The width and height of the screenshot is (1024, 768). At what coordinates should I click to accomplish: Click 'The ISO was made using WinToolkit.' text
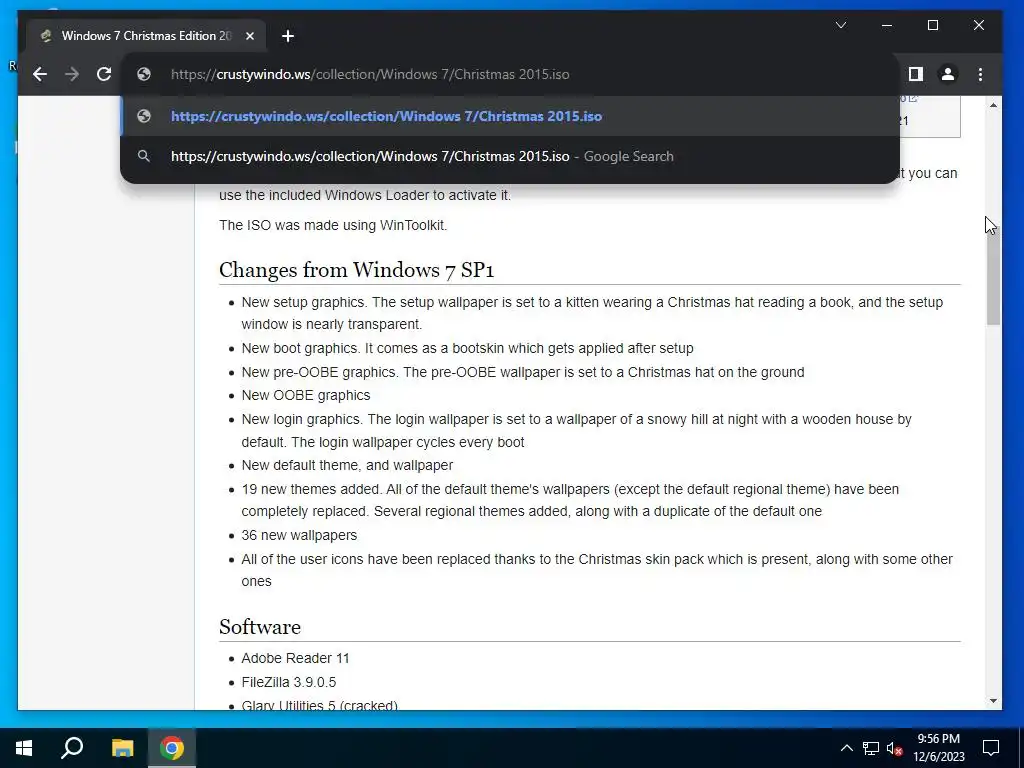point(333,225)
